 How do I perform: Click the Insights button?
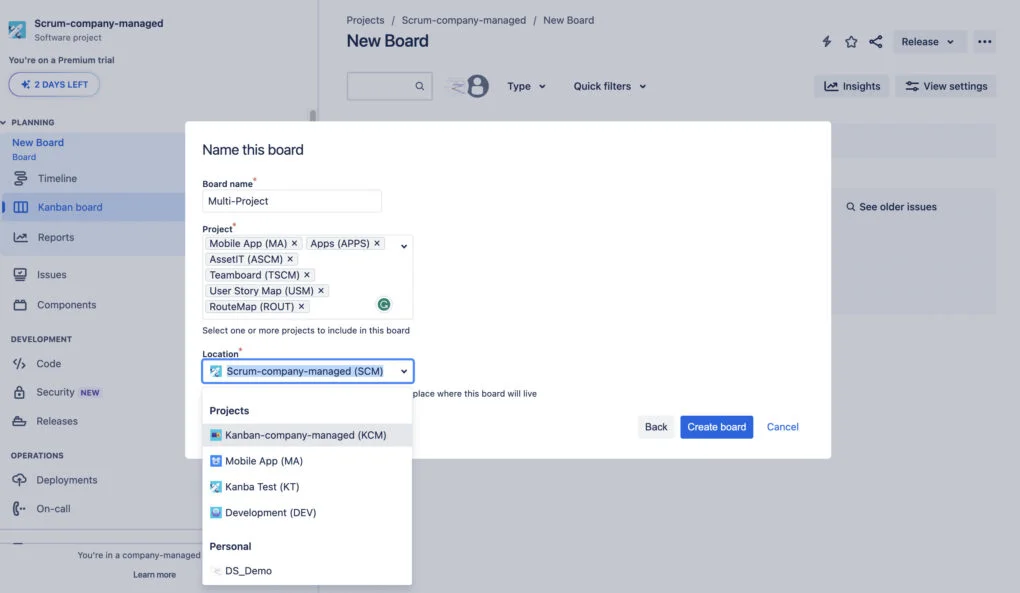(x=852, y=86)
